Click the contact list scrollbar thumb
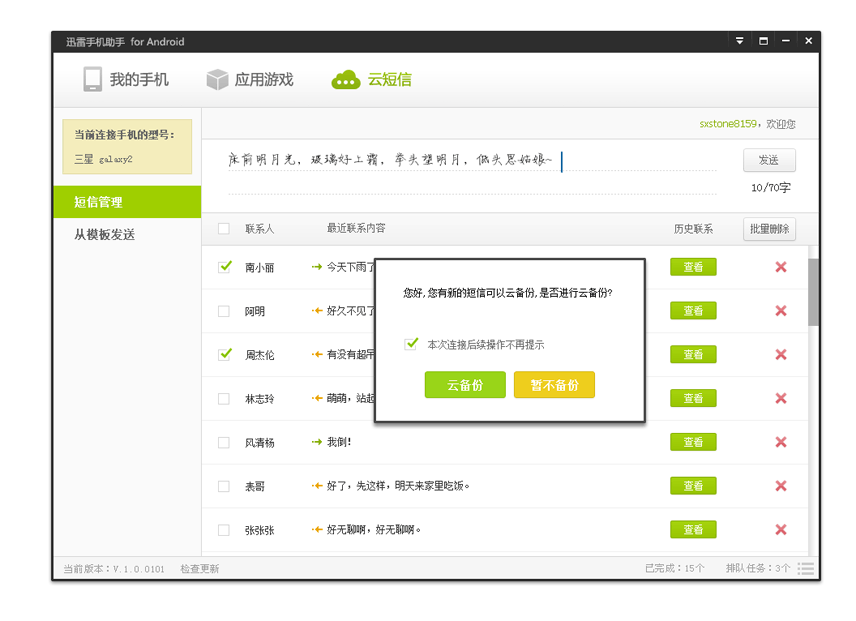The image size is (856, 621). click(813, 292)
